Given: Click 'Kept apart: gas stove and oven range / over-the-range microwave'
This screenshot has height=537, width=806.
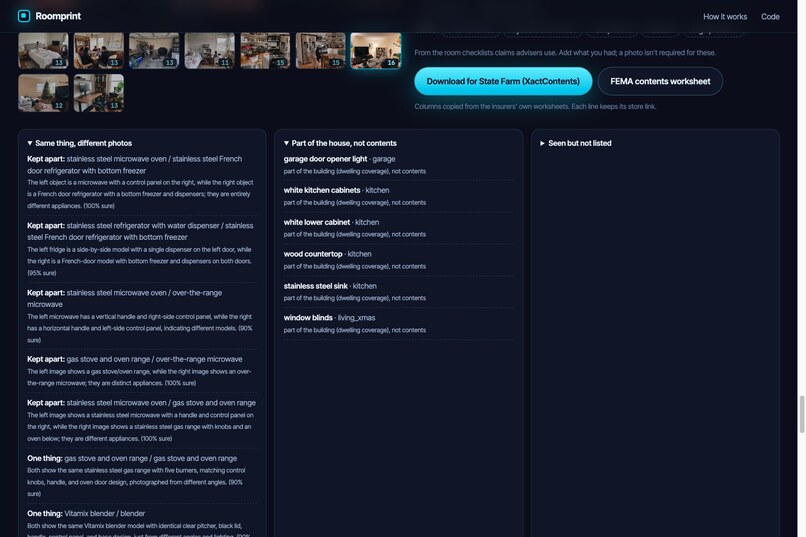Looking at the screenshot, I should point(142,371).
